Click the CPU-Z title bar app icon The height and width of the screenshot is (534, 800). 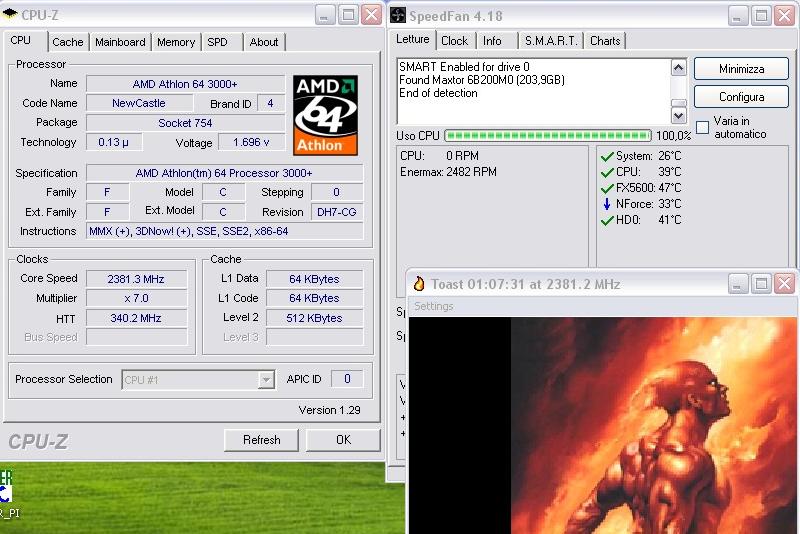9,14
